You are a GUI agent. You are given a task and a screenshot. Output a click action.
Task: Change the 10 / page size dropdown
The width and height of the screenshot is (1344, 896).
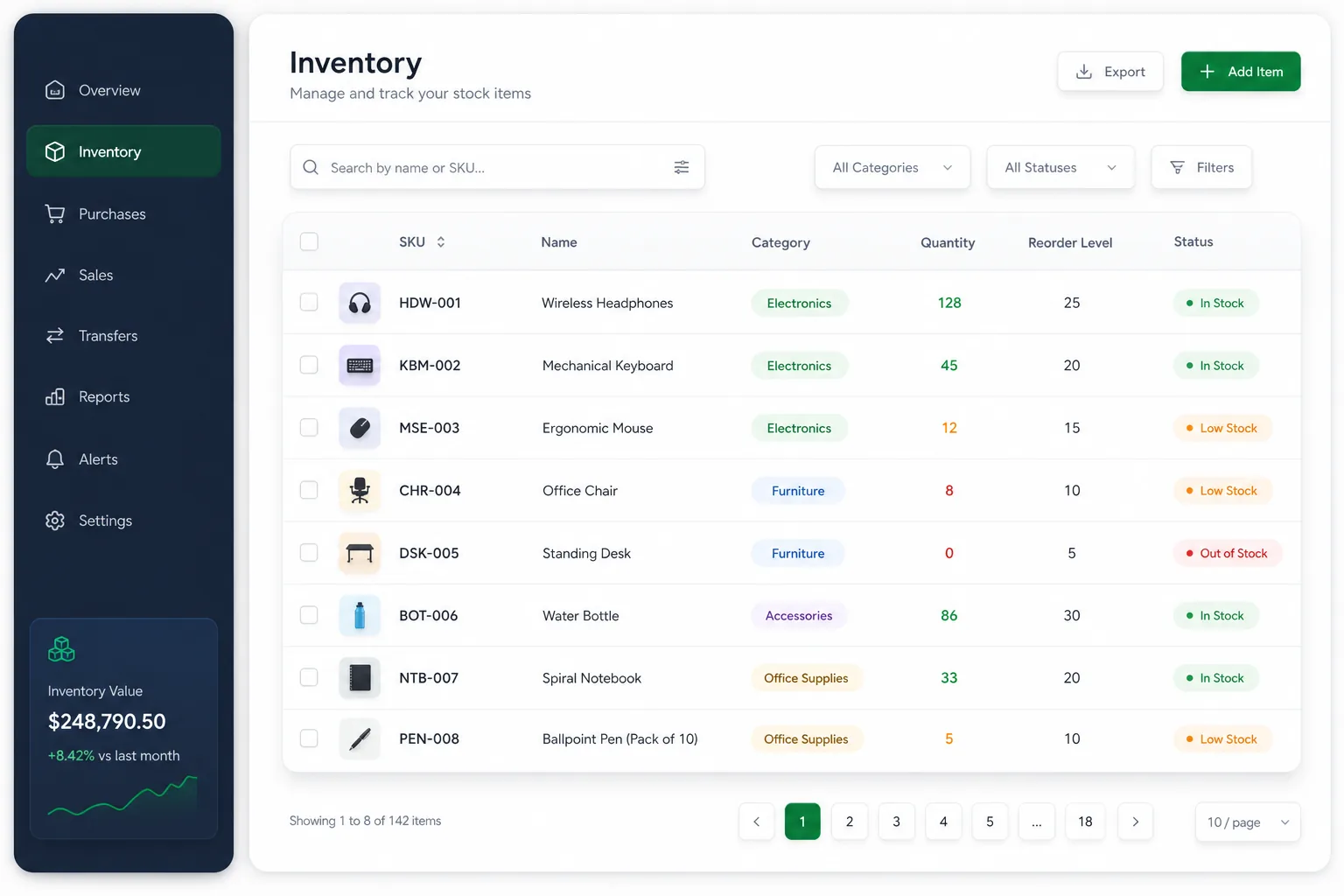[1248, 822]
